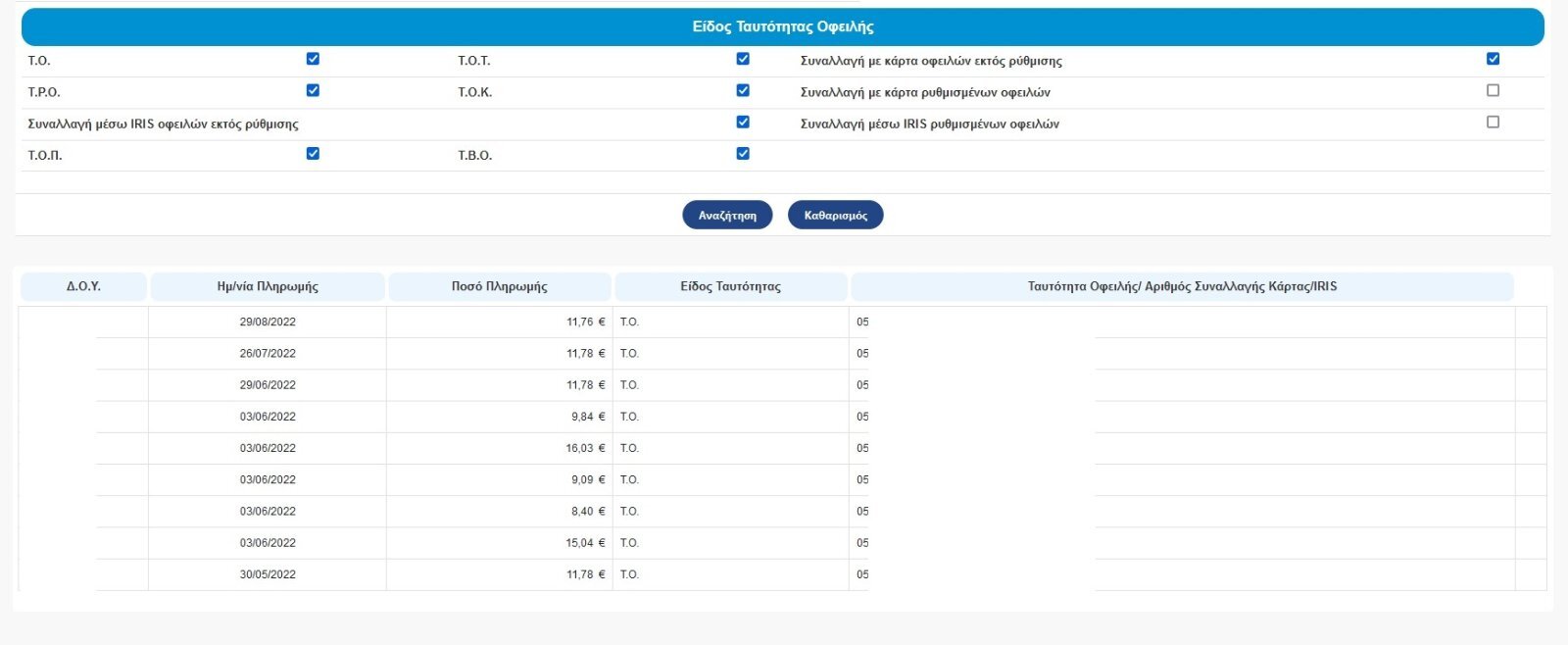The width and height of the screenshot is (1568, 645).
Task: Click the amount 11,76 €
Action: coord(586,322)
